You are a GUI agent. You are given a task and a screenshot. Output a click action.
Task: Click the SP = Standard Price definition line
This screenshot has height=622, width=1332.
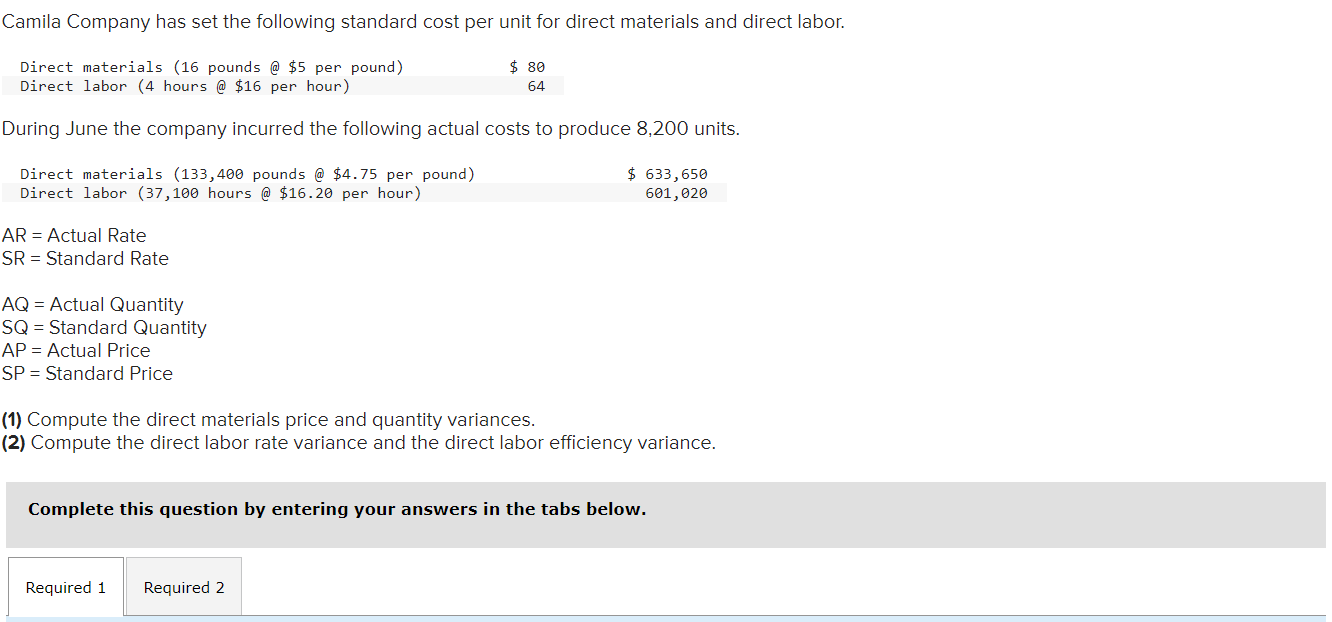pos(87,373)
